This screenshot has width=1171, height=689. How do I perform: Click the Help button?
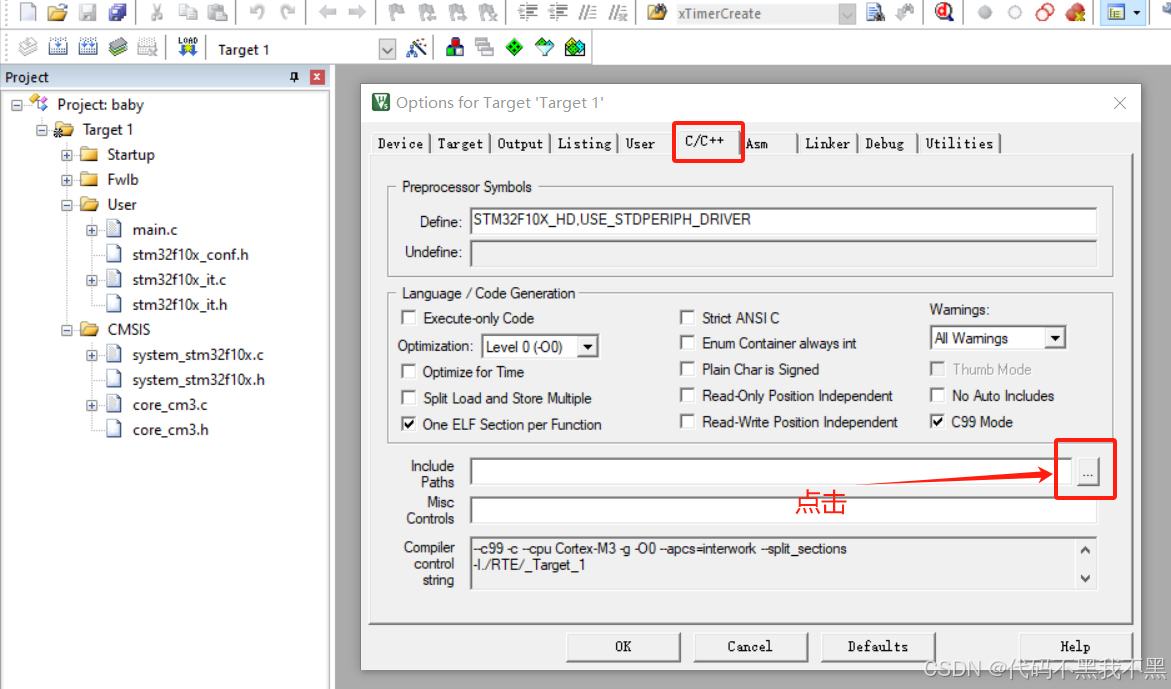1075,646
